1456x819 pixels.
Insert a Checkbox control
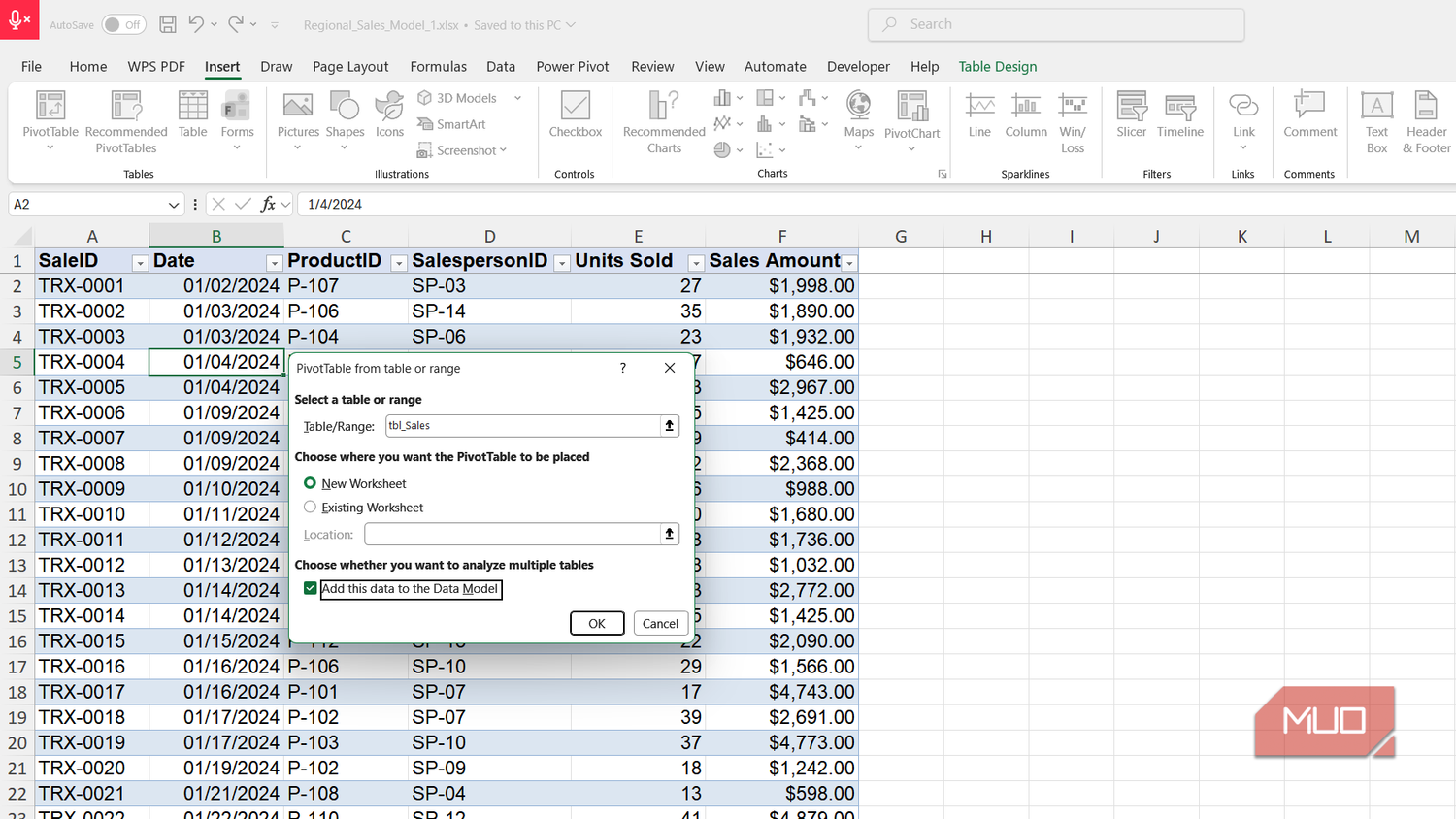576,115
